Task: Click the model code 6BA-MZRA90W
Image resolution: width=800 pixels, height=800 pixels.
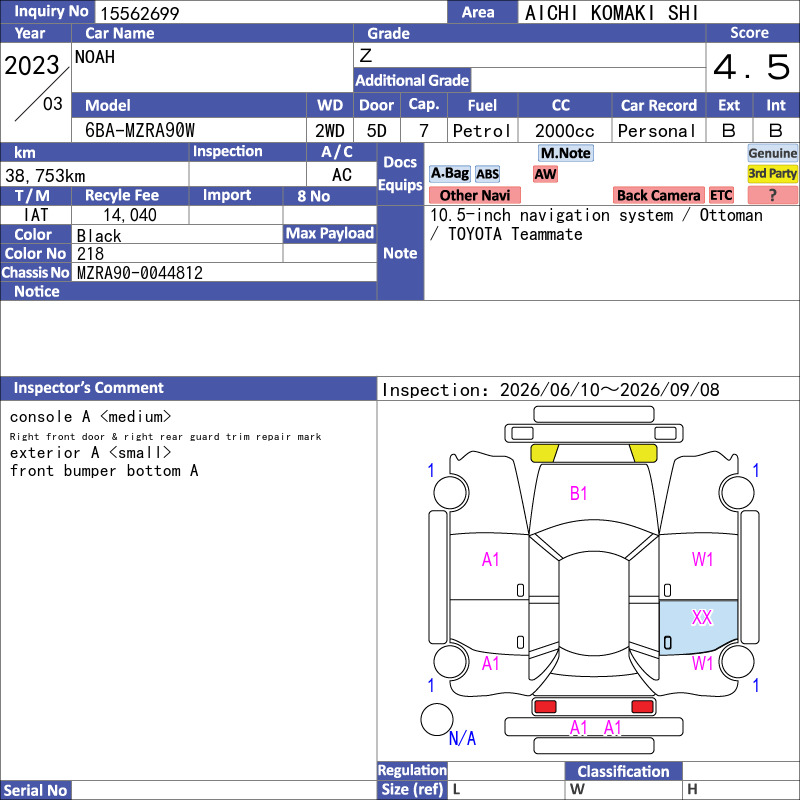Action: click(x=140, y=131)
